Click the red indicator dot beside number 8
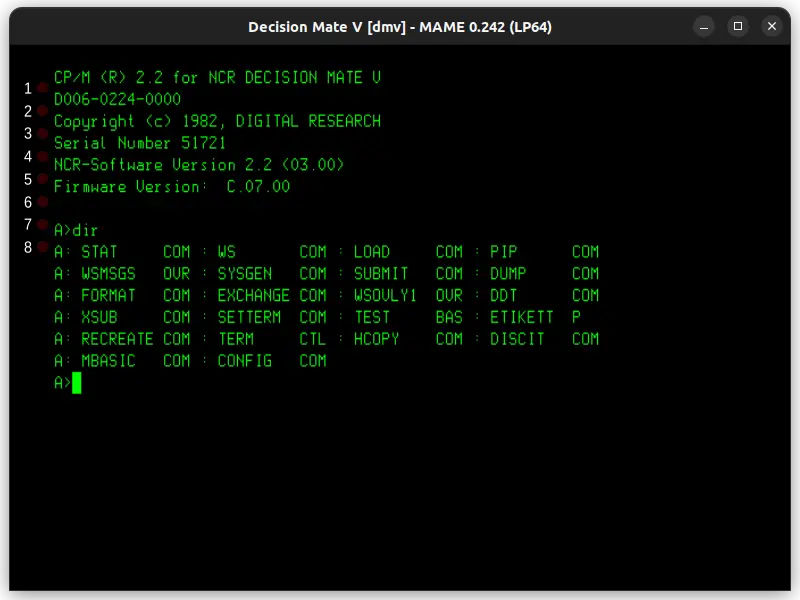The height and width of the screenshot is (600, 800). click(42, 248)
